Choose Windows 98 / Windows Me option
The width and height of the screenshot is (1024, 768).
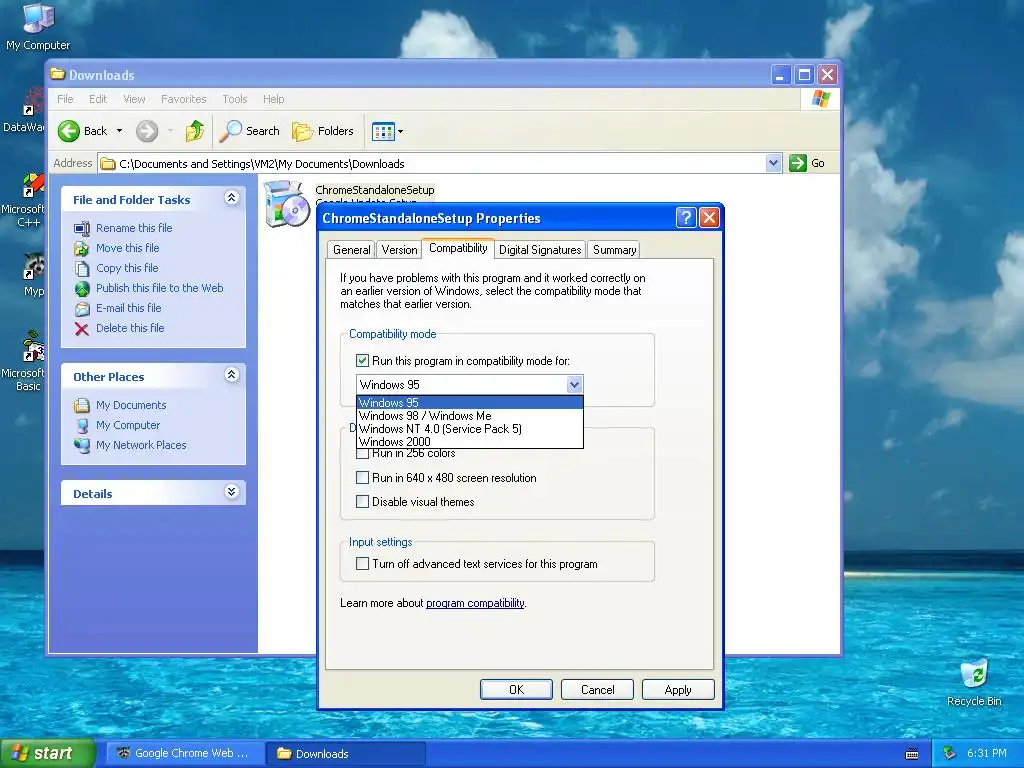(x=470, y=415)
